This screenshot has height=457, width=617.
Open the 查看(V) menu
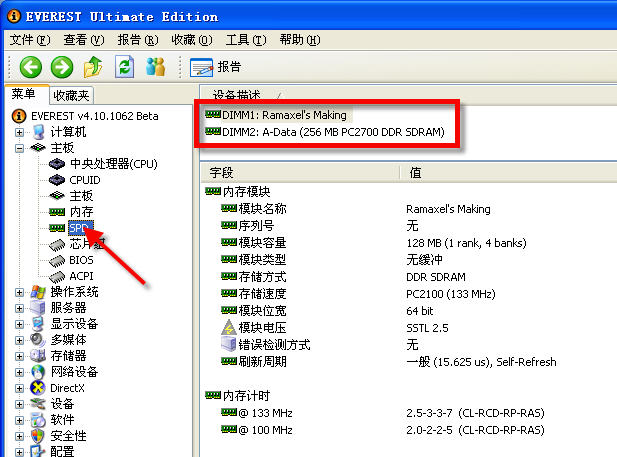[x=84, y=40]
